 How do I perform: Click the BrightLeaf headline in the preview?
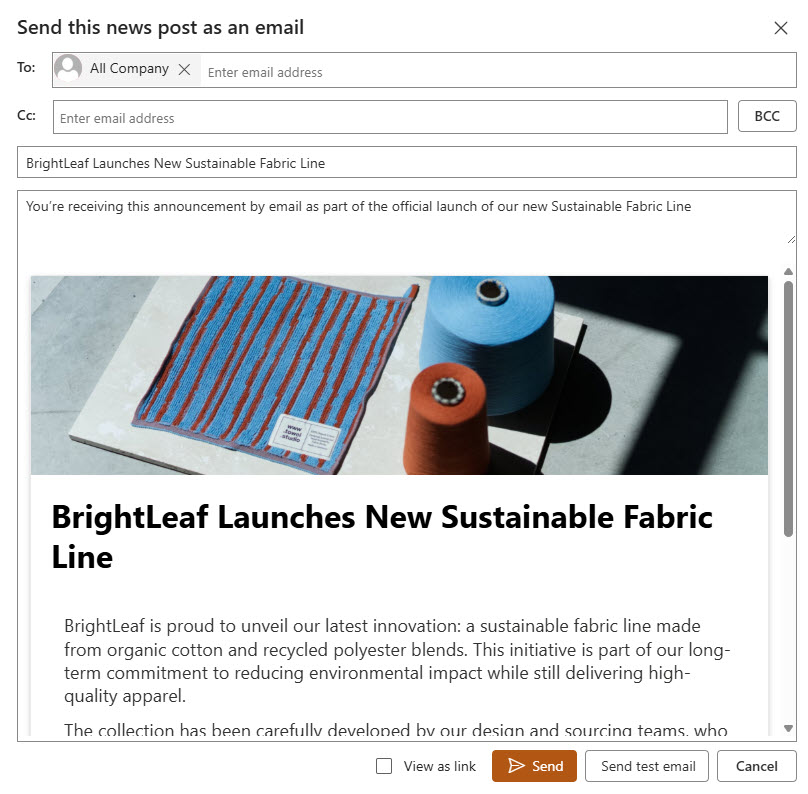[381, 536]
